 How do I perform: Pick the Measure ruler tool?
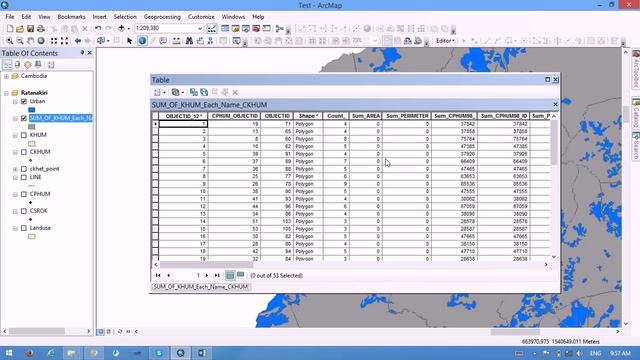176,41
